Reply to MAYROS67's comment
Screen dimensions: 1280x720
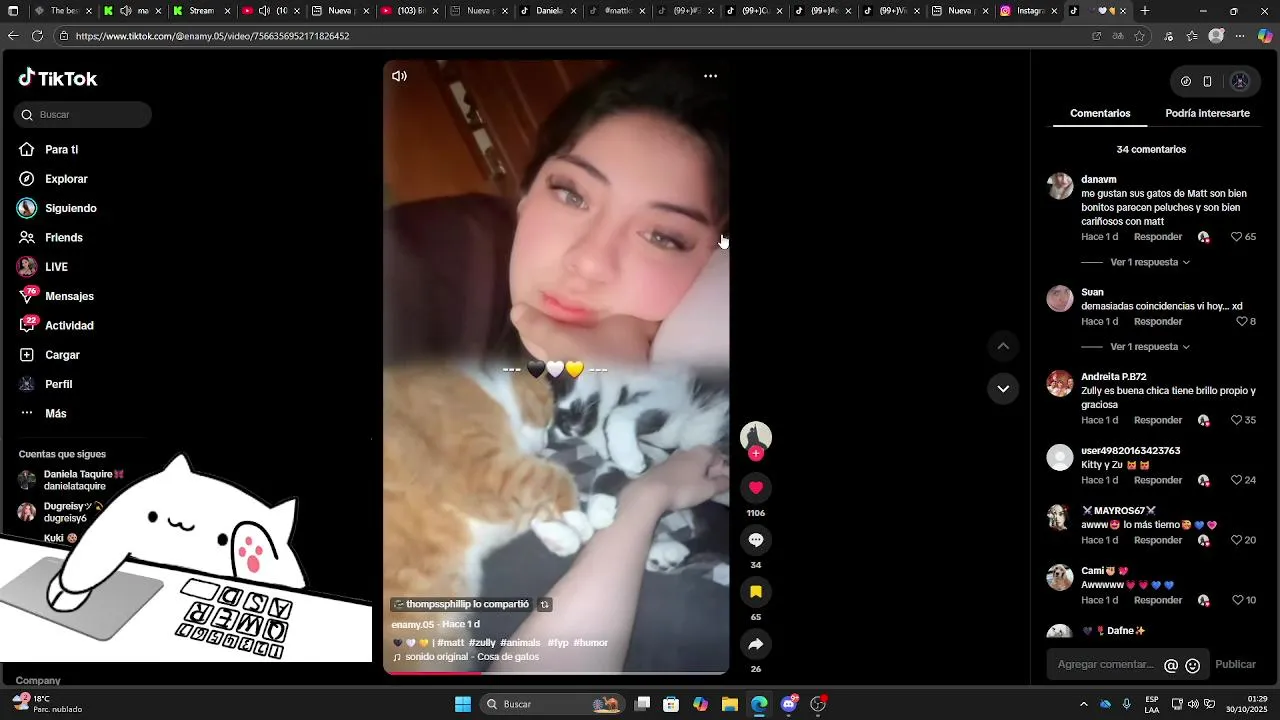[1158, 541]
